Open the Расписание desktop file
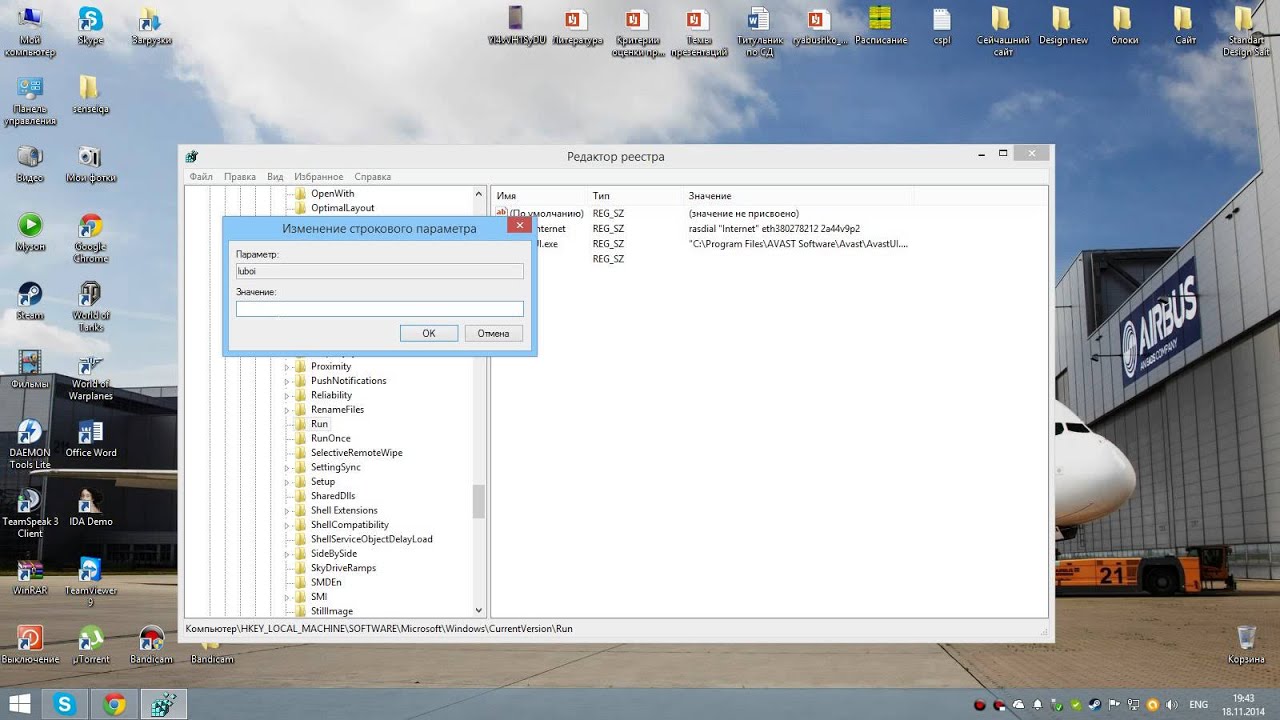Image resolution: width=1280 pixels, height=720 pixels. [x=880, y=26]
